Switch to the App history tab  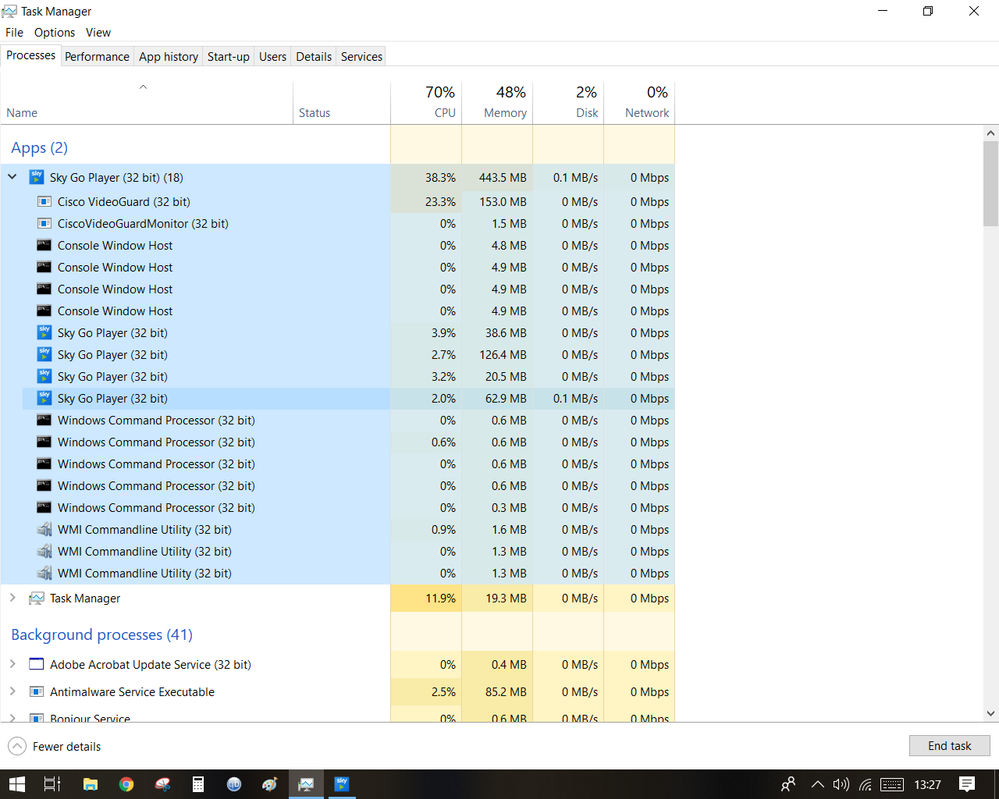click(168, 57)
